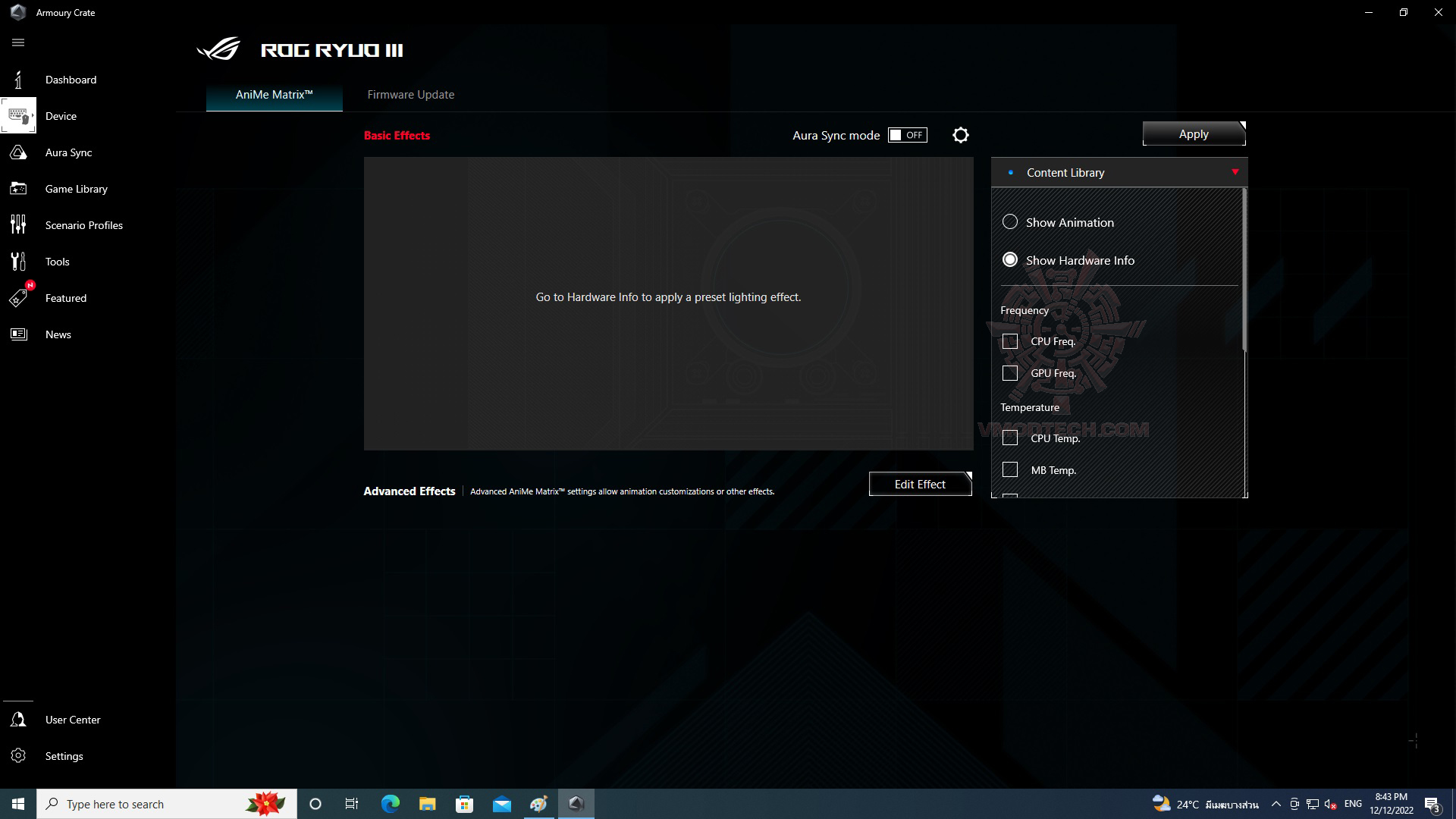Toggle the Aura Sync mode switch
Image resolution: width=1456 pixels, height=819 pixels.
(x=907, y=135)
